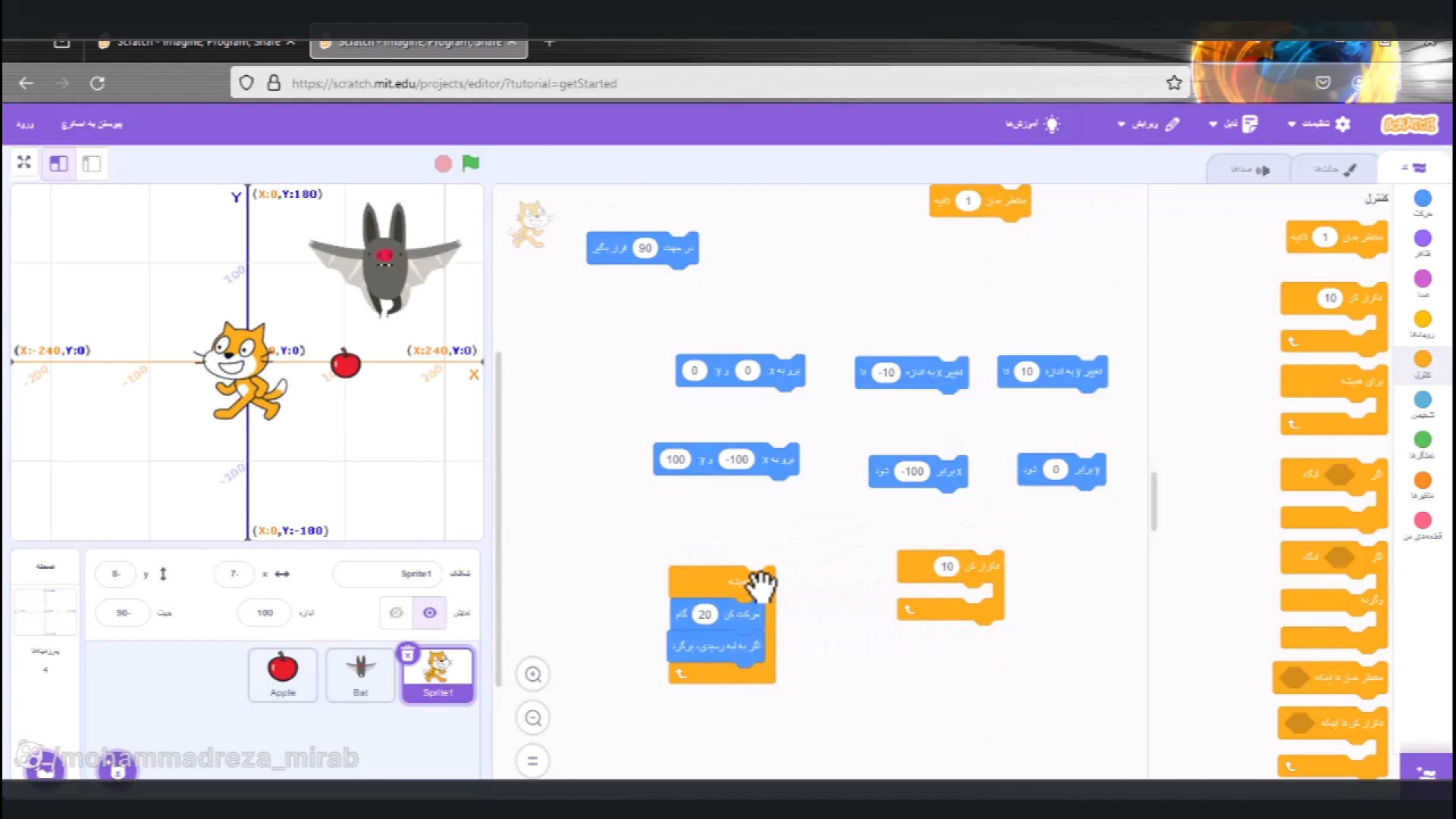Click the browser Back arrow
The width and height of the screenshot is (1456, 819).
pyautogui.click(x=27, y=83)
